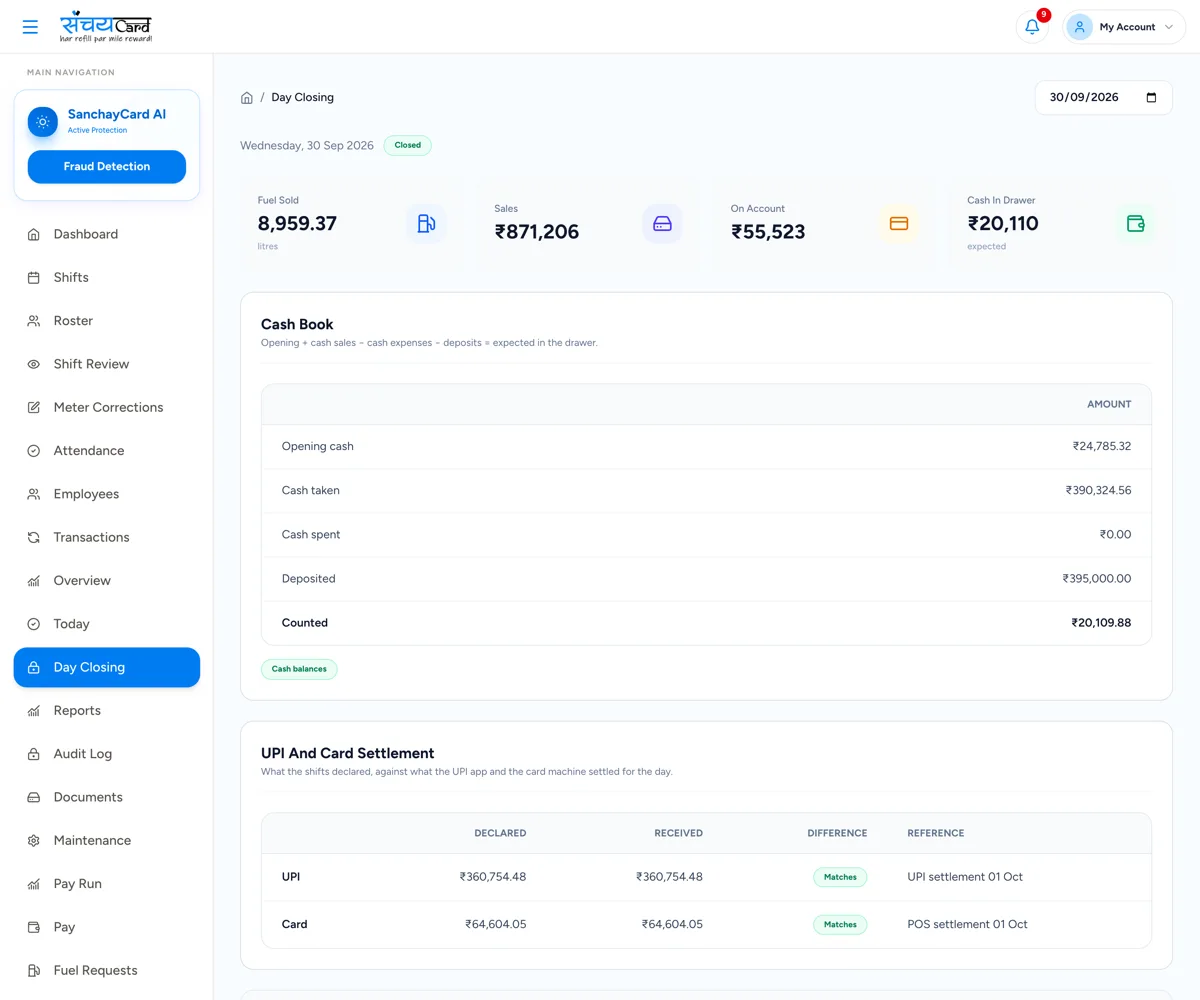Open the Roster page
The image size is (1200, 1000).
[x=107, y=321]
